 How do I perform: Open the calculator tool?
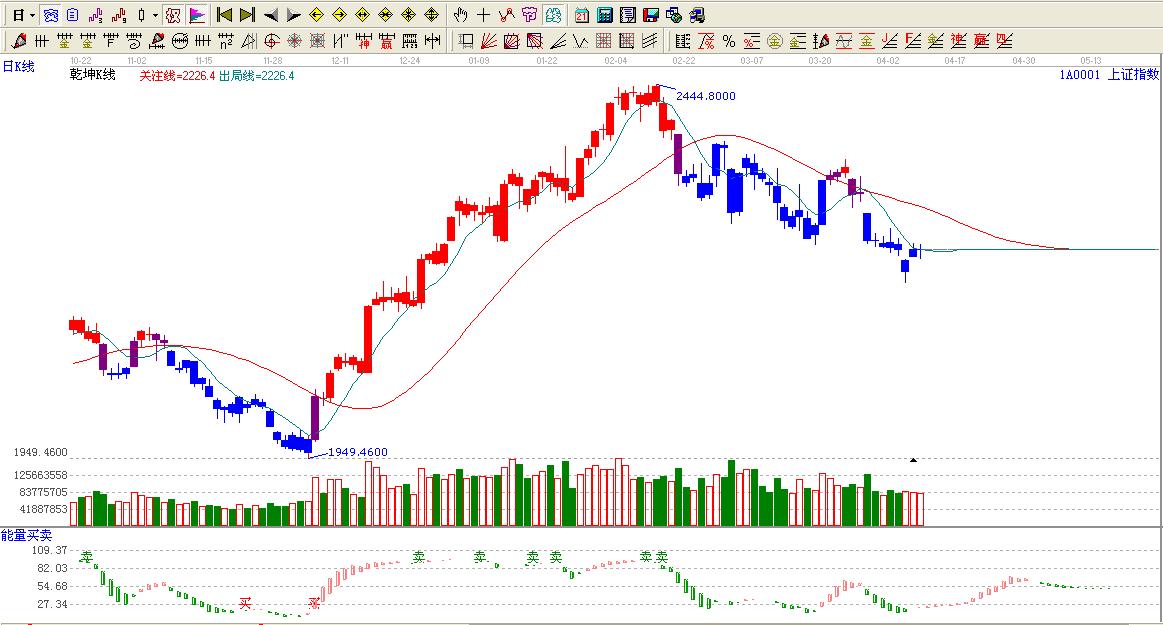click(605, 15)
